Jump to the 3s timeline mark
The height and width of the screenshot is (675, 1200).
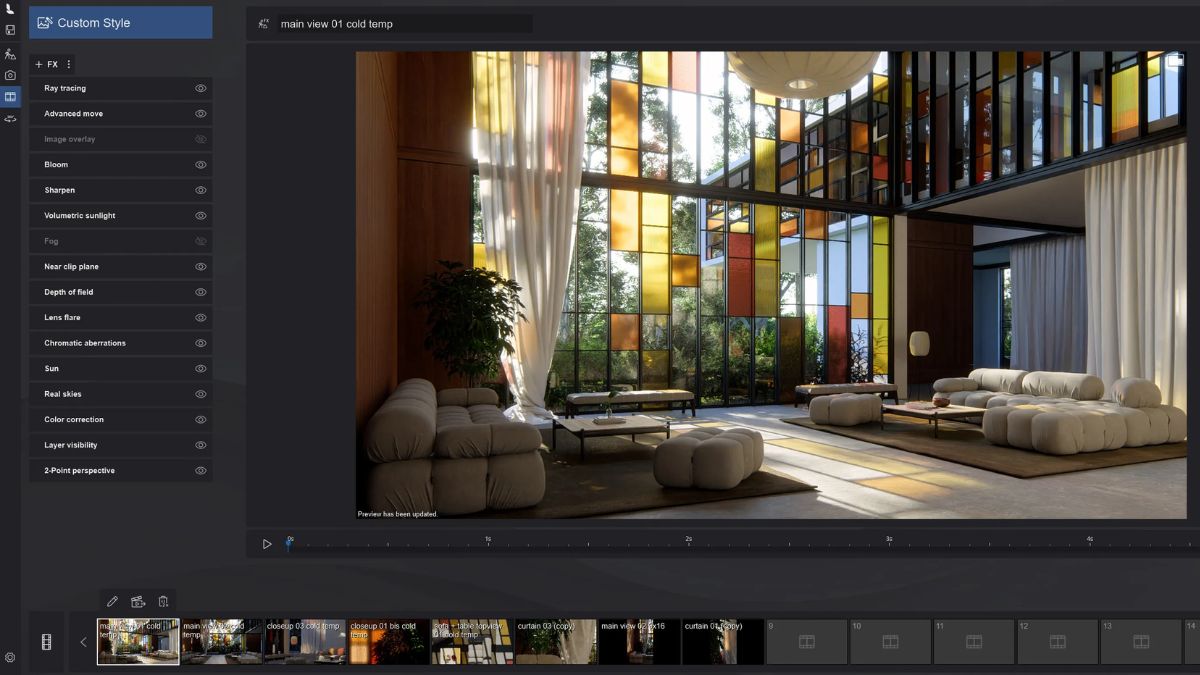click(x=889, y=539)
